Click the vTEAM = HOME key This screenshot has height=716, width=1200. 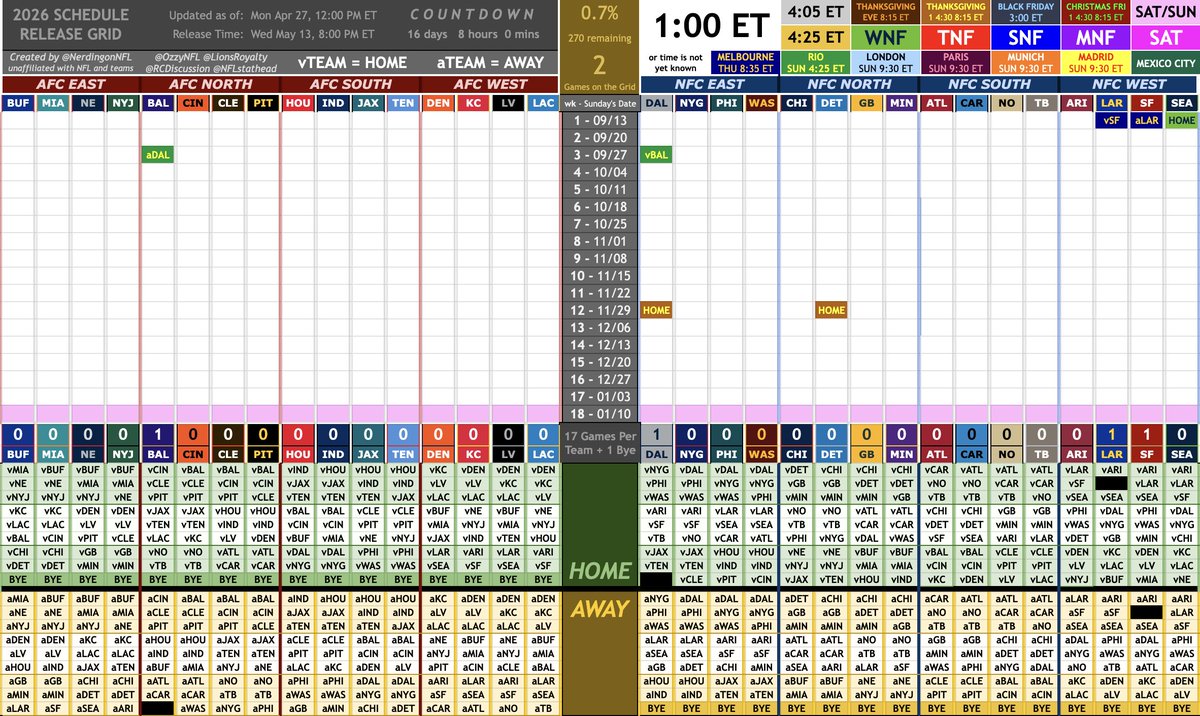(352, 62)
